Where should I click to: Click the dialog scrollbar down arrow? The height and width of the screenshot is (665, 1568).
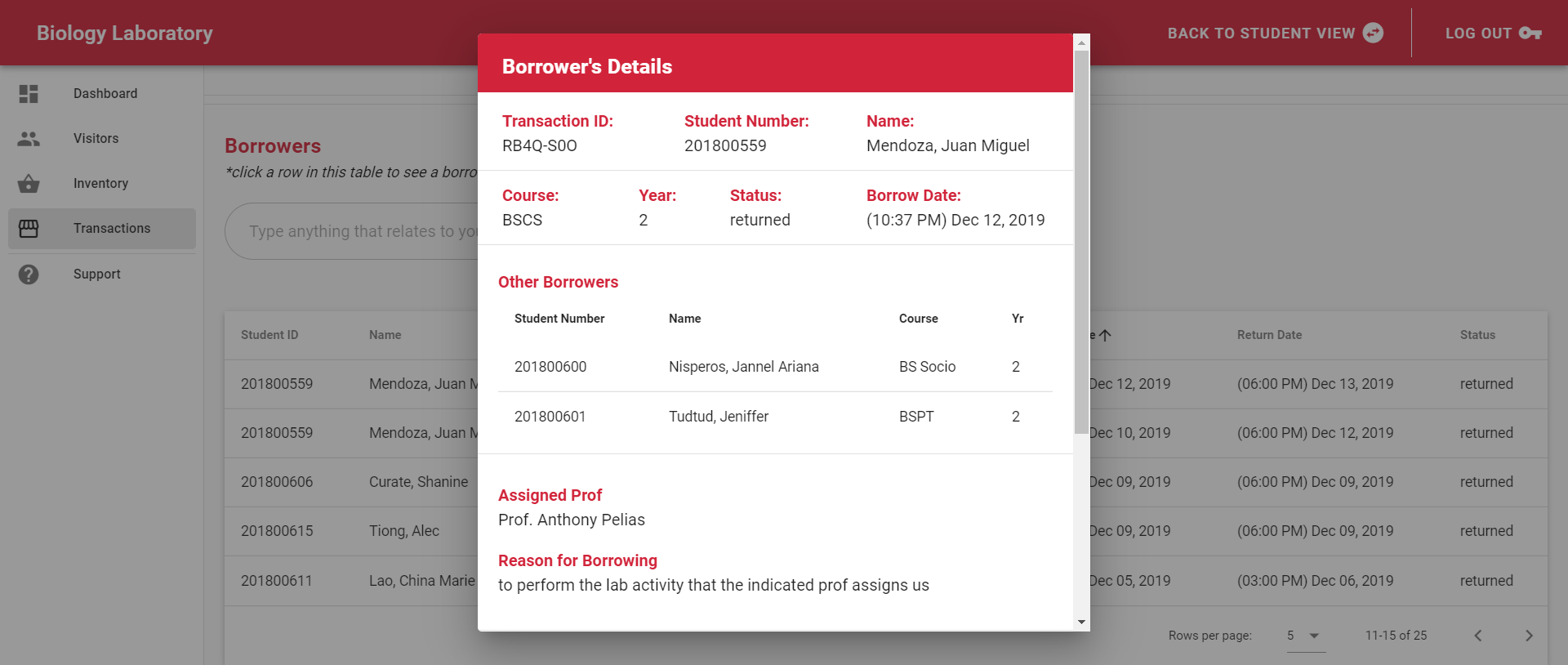point(1081,623)
